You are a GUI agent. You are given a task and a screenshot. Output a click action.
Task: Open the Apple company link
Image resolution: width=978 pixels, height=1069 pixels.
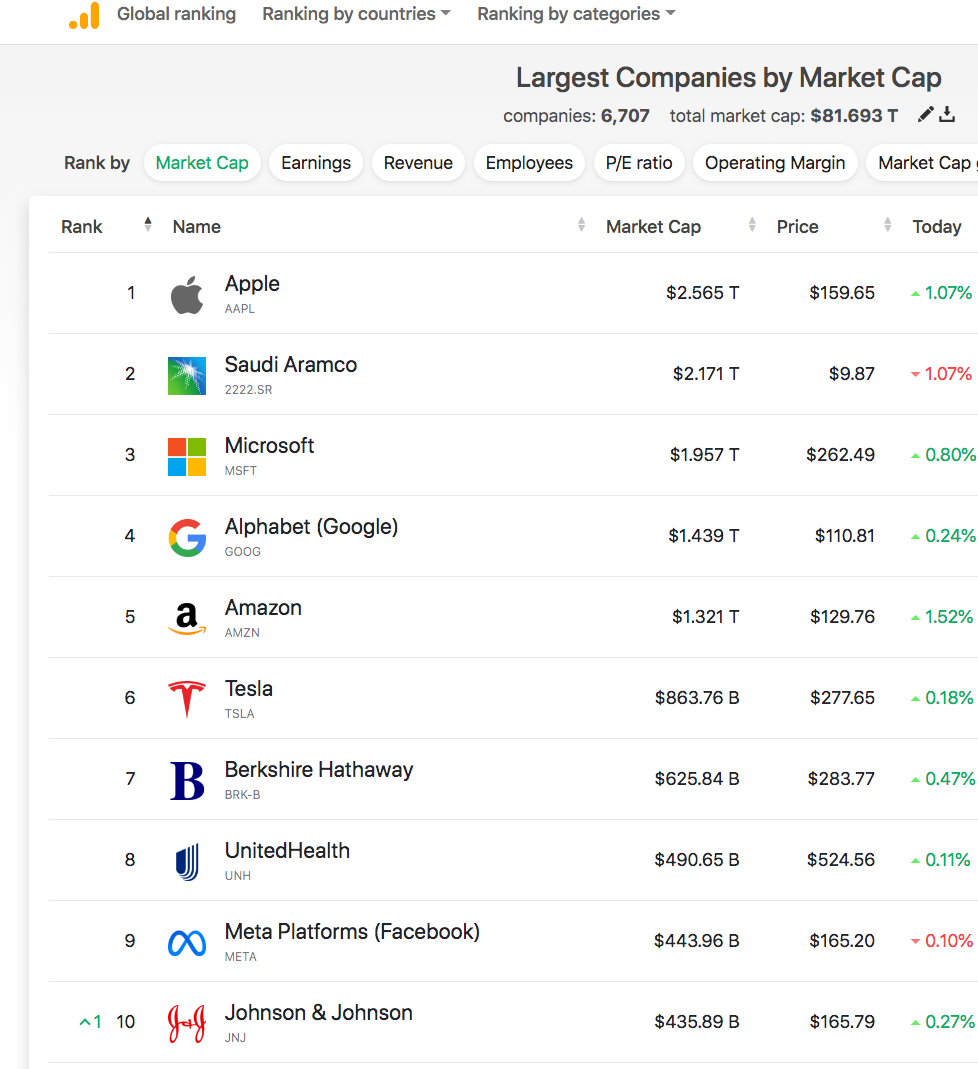pos(252,284)
